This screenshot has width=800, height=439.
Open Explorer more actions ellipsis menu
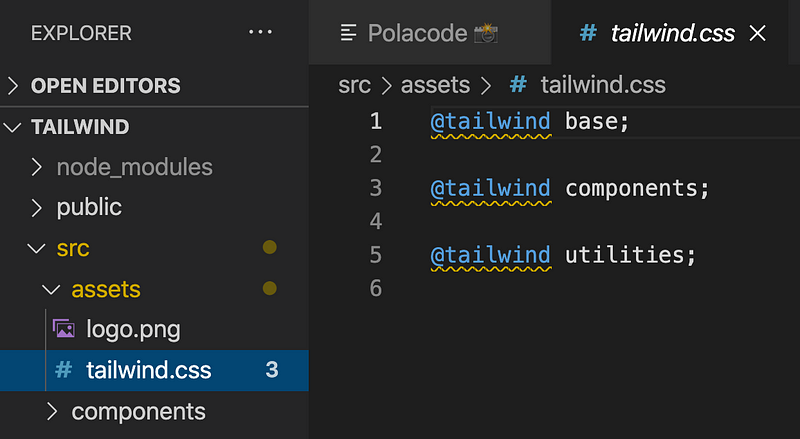click(x=260, y=32)
